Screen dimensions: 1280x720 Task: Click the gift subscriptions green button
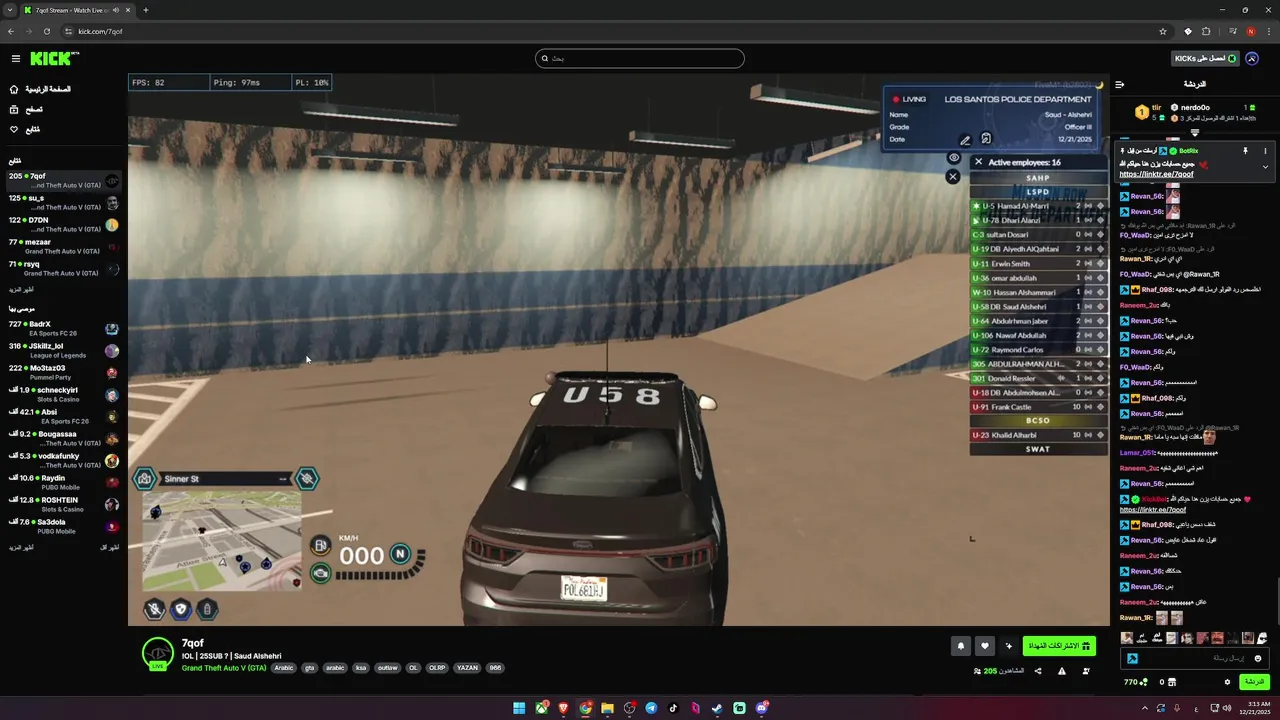pyautogui.click(x=1059, y=646)
